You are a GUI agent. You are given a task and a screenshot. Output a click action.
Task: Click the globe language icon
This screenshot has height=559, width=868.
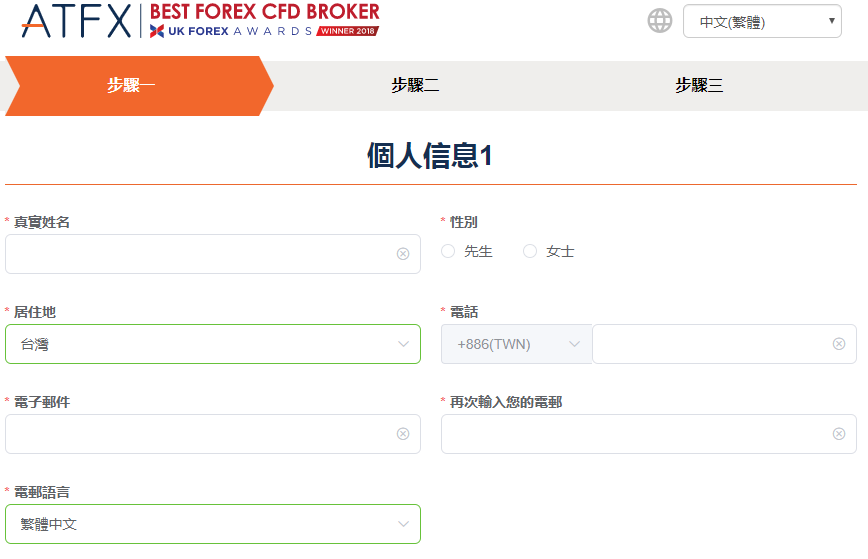pyautogui.click(x=660, y=21)
